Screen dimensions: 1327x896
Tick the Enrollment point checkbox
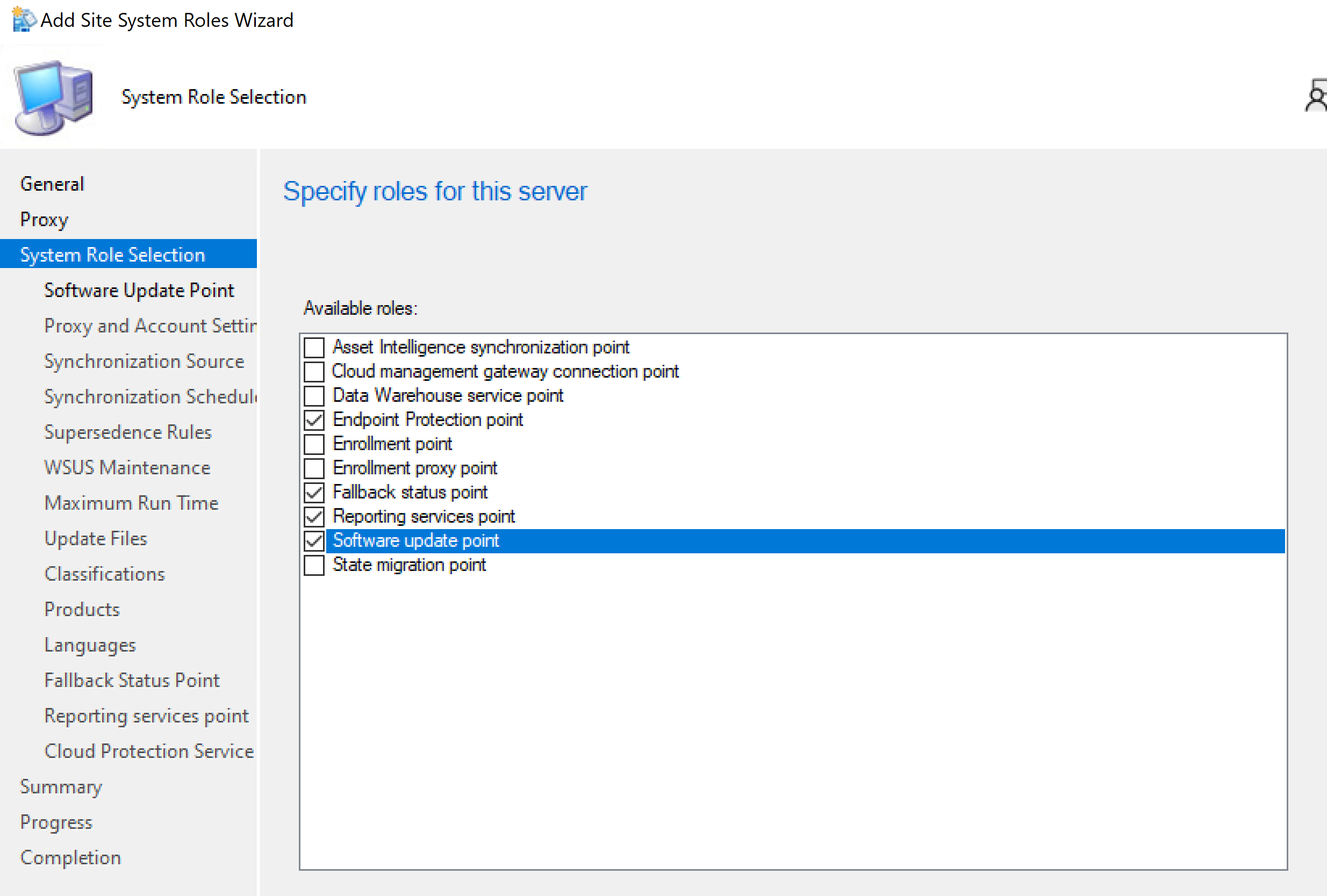(x=314, y=444)
